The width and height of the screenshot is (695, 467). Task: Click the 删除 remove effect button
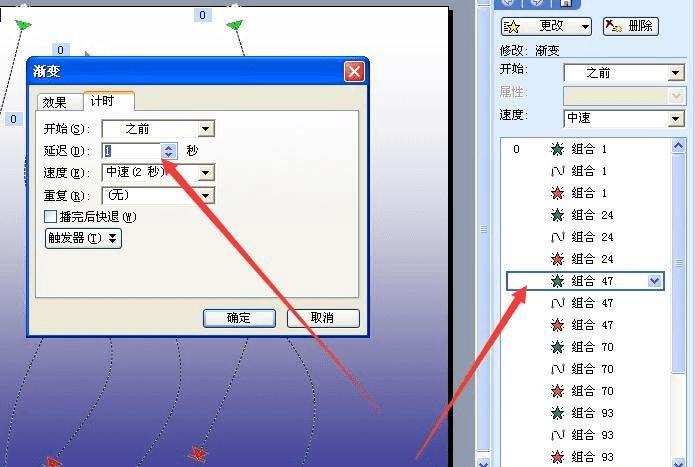[x=630, y=26]
